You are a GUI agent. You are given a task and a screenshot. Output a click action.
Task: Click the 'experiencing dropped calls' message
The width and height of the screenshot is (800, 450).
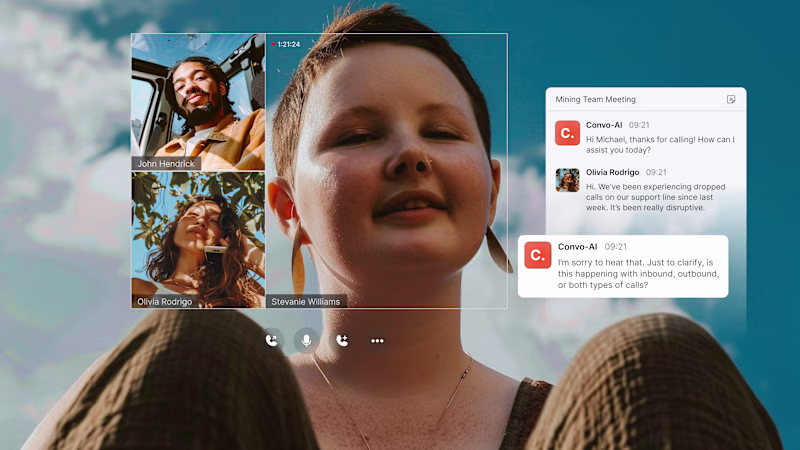click(656, 197)
